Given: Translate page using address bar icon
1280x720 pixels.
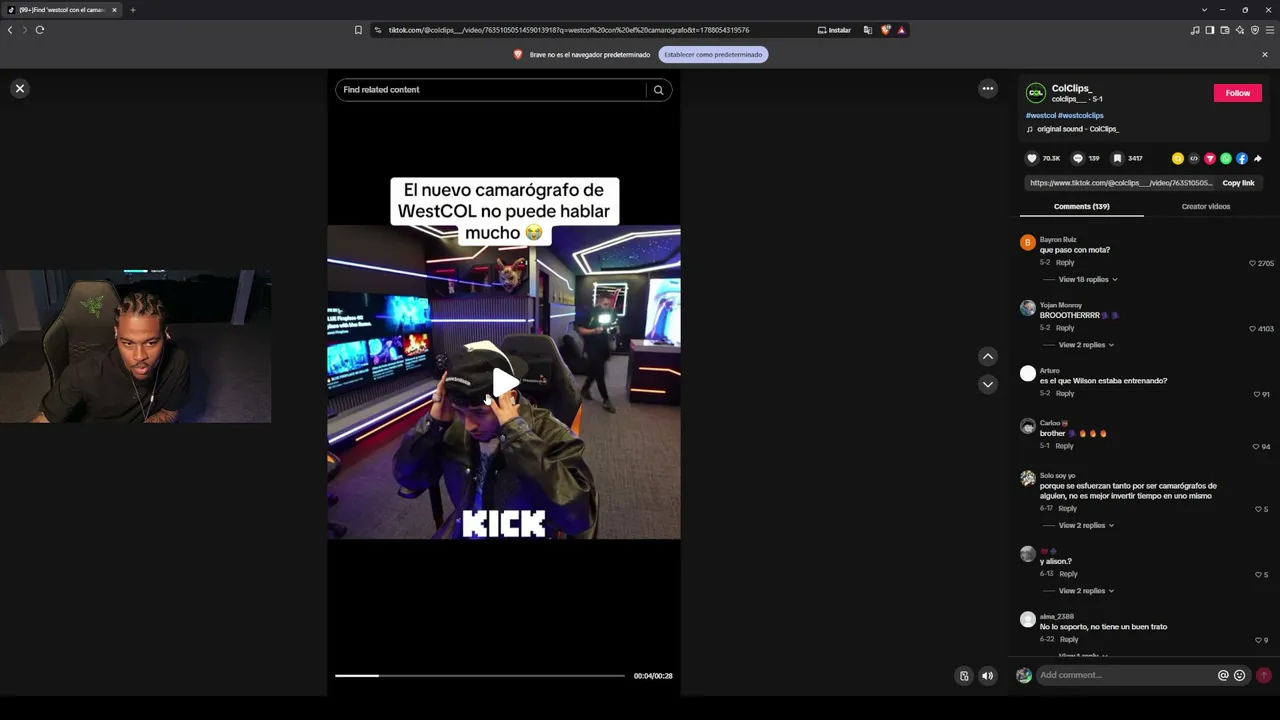Looking at the screenshot, I should 868,30.
